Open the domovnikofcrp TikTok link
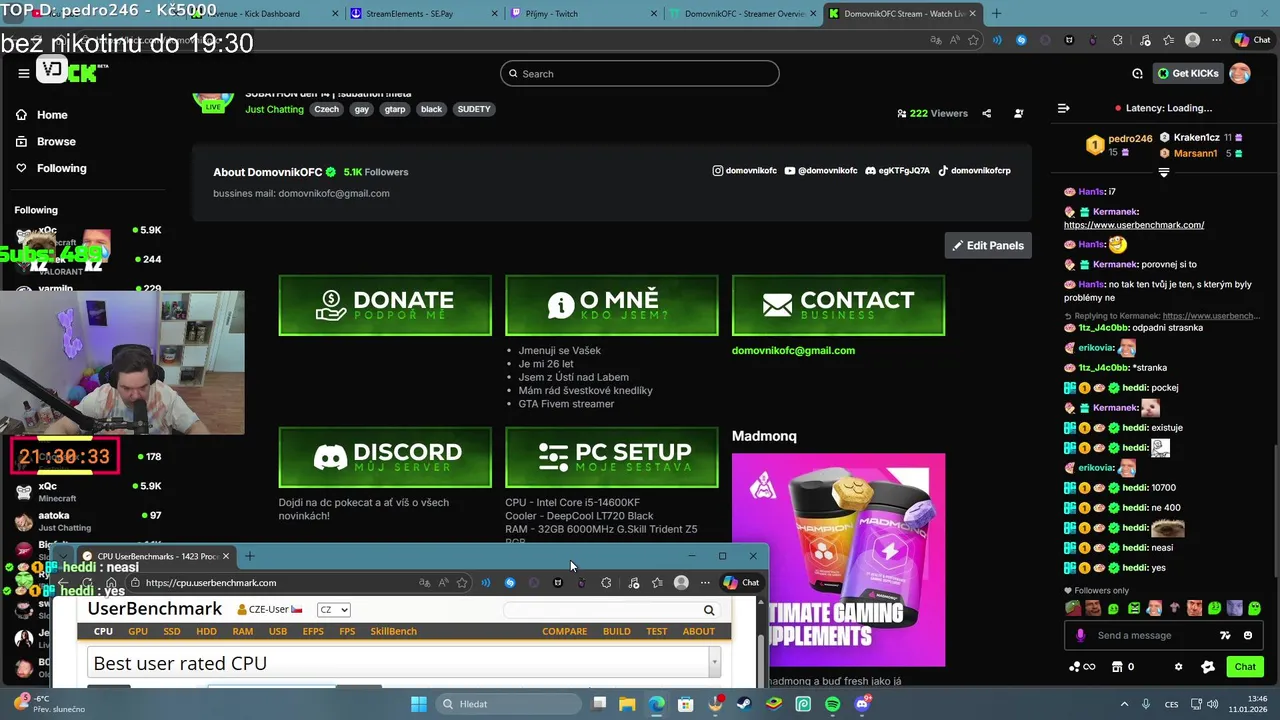Viewport: 1280px width, 720px height. point(974,171)
